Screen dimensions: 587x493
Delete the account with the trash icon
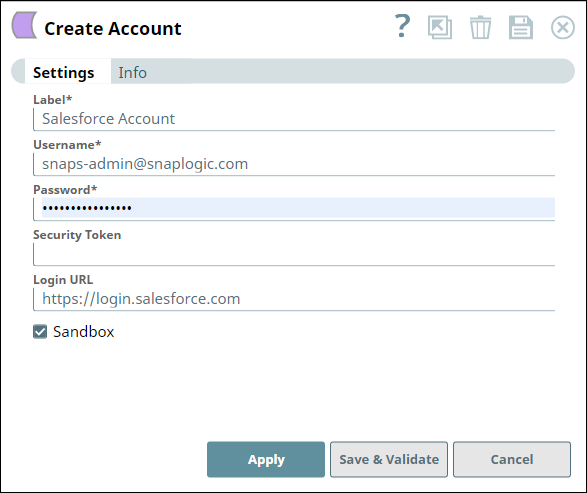coord(480,27)
